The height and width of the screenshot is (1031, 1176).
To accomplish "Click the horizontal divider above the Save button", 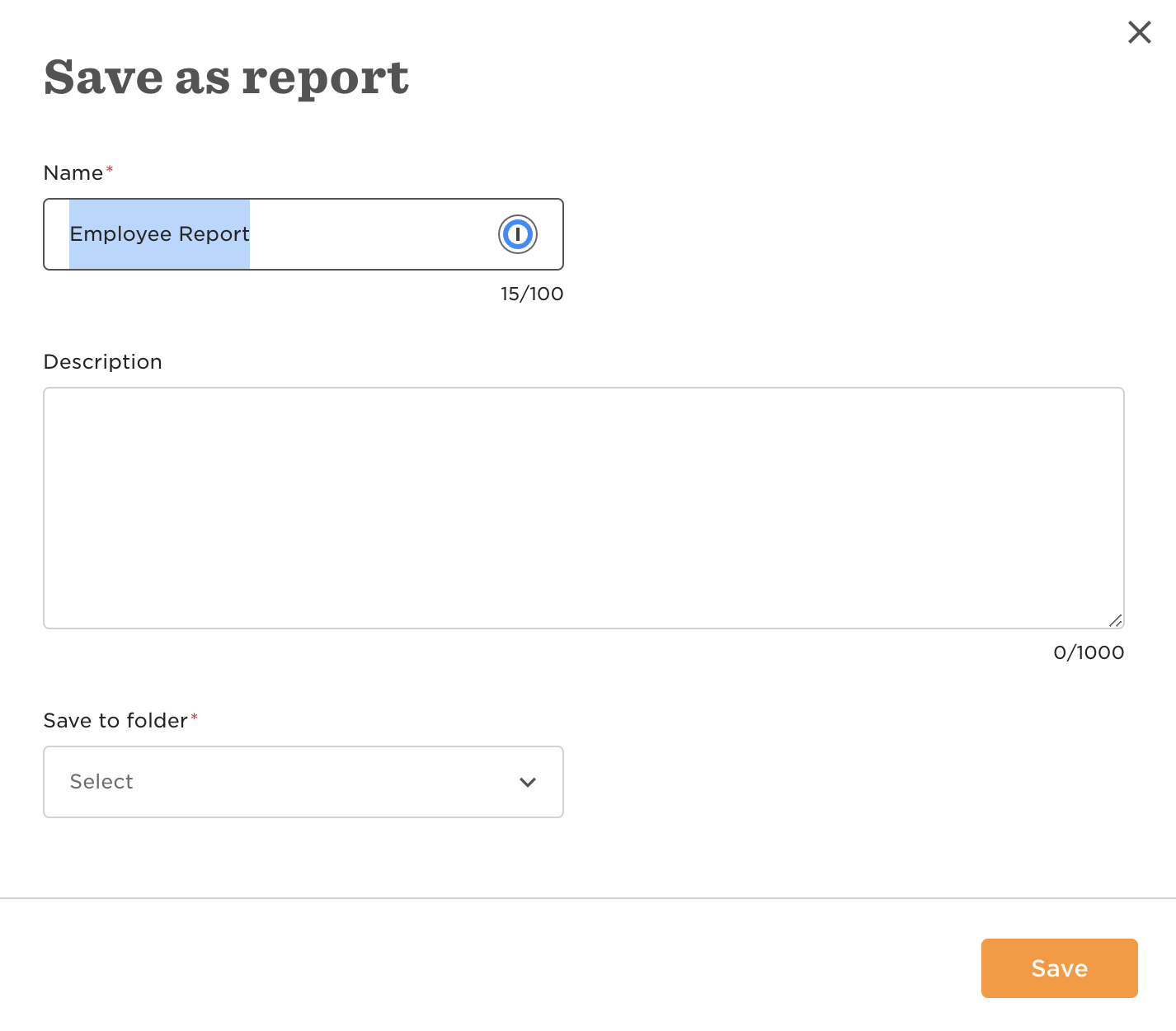I will [x=587, y=898].
